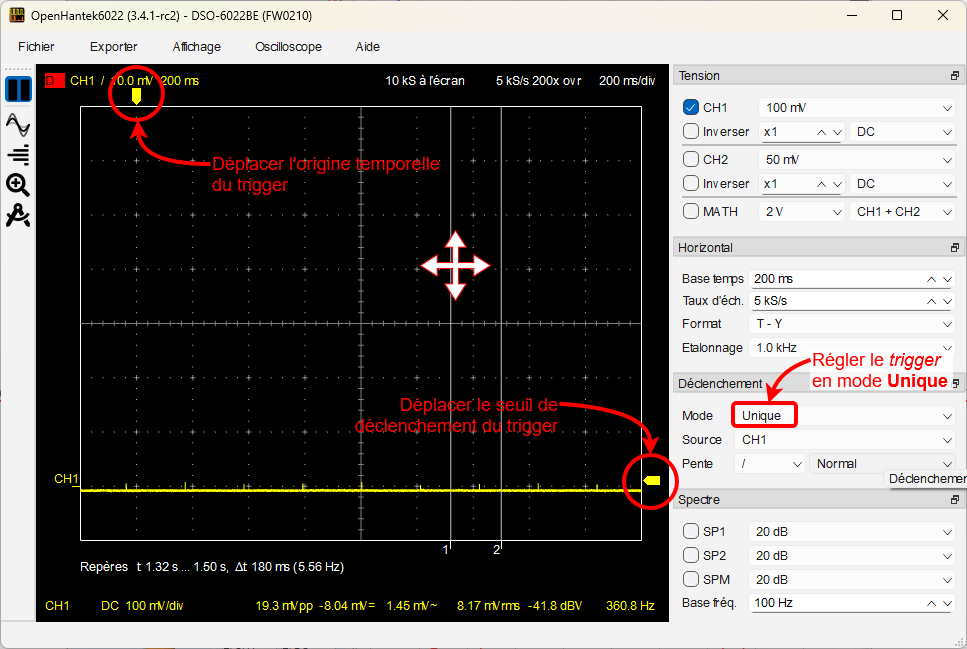Toggle the digital phosphor lines icon
This screenshot has height=649, width=967.
pyautogui.click(x=18, y=154)
